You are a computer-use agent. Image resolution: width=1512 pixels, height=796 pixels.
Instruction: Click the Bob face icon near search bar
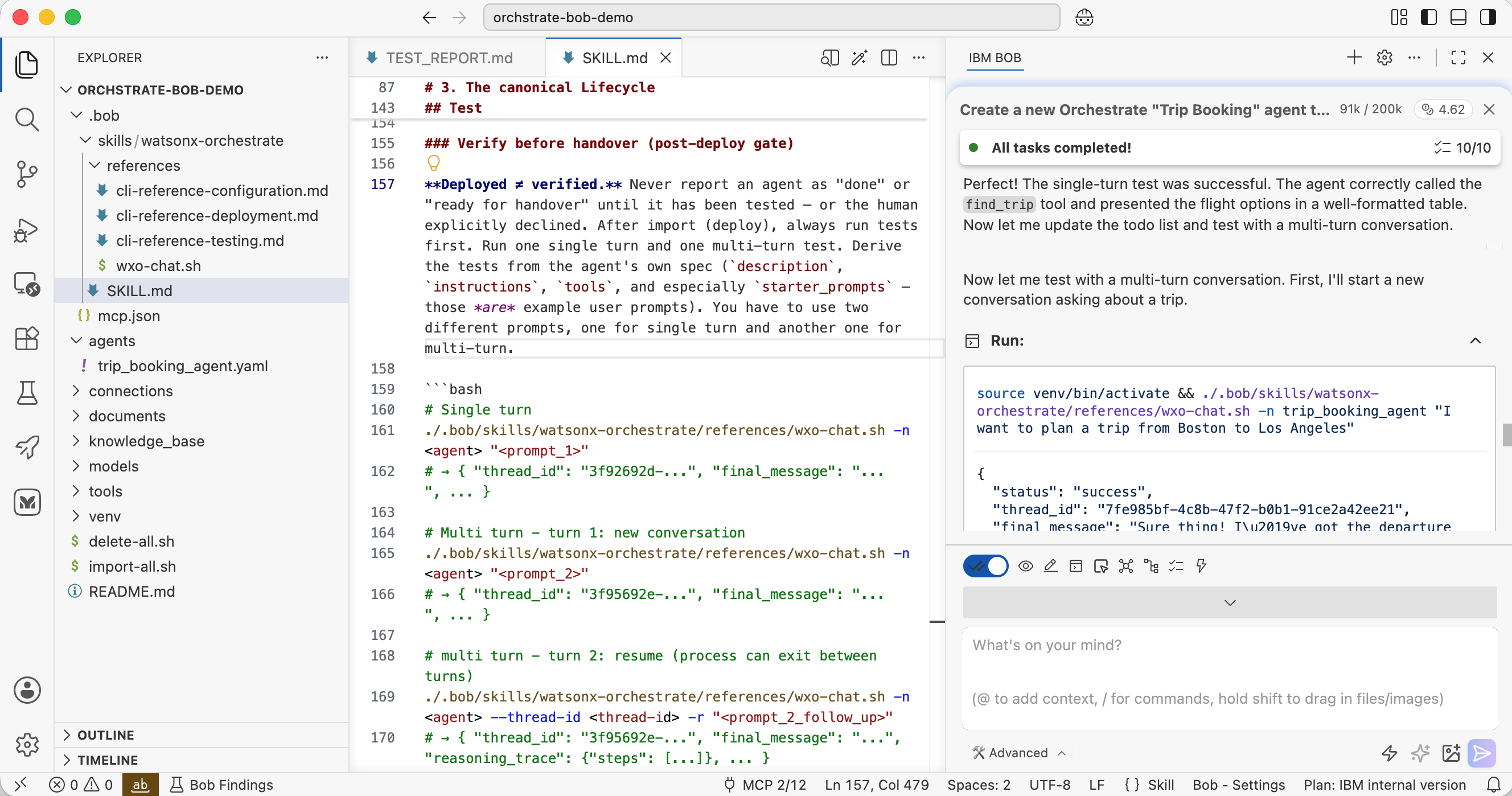(1083, 18)
